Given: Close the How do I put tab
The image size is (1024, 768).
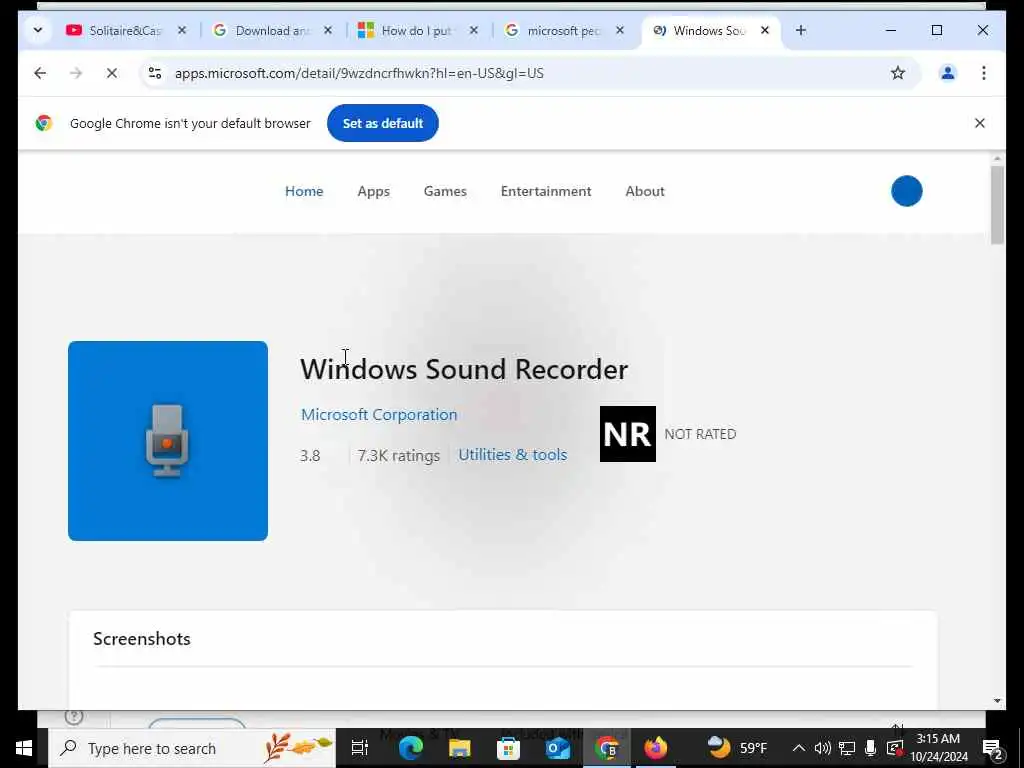Looking at the screenshot, I should pyautogui.click(x=474, y=30).
